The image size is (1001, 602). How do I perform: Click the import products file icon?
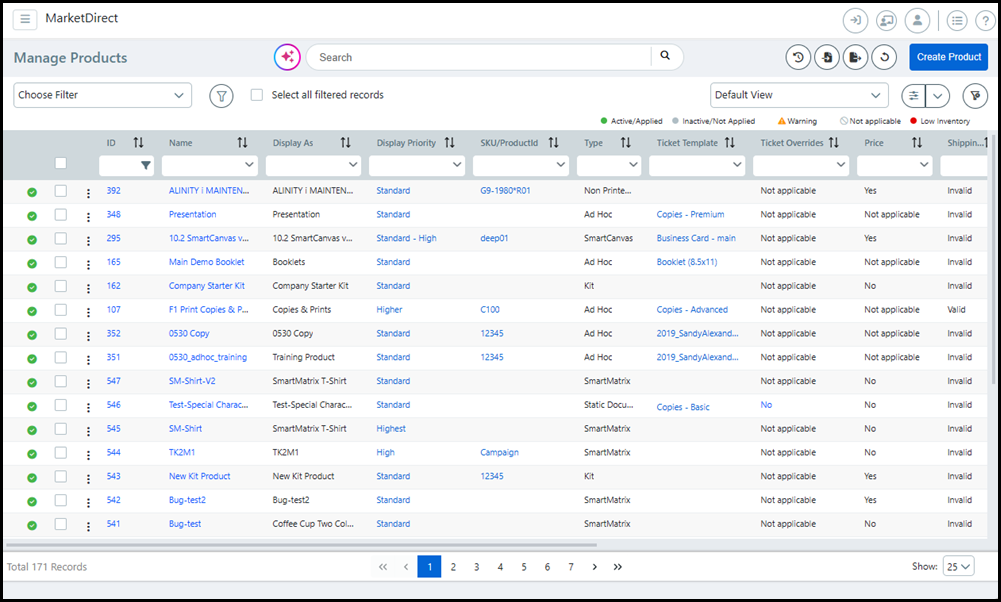pos(827,58)
